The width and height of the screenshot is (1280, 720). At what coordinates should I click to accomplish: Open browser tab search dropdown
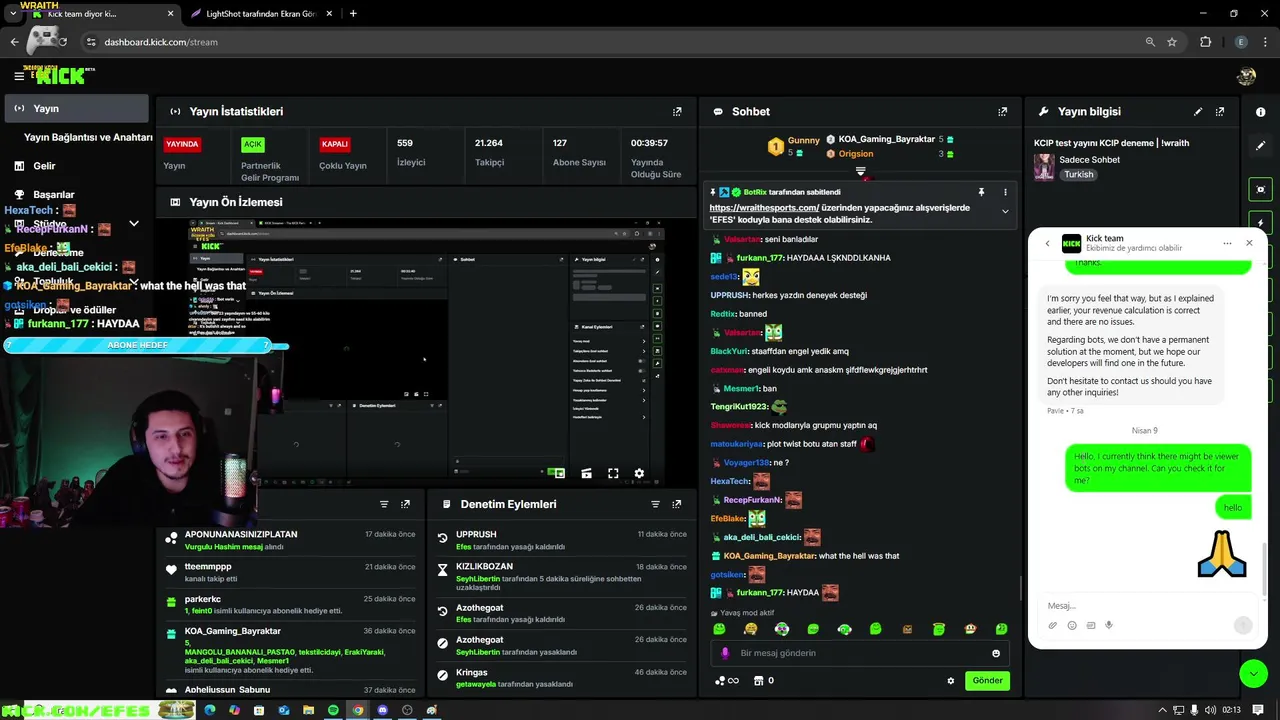click(x=12, y=14)
